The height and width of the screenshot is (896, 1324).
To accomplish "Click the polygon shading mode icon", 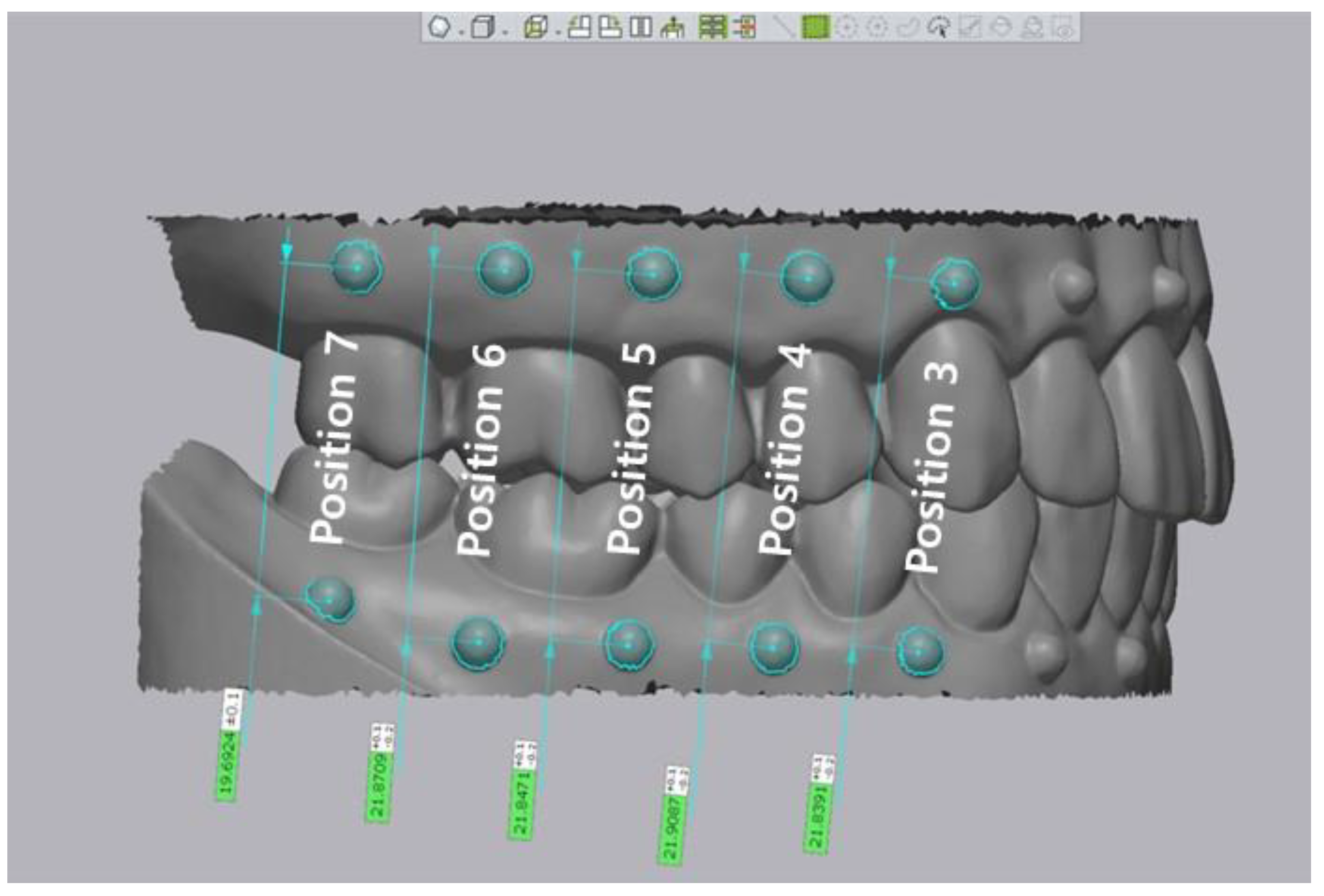I will tap(439, 26).
